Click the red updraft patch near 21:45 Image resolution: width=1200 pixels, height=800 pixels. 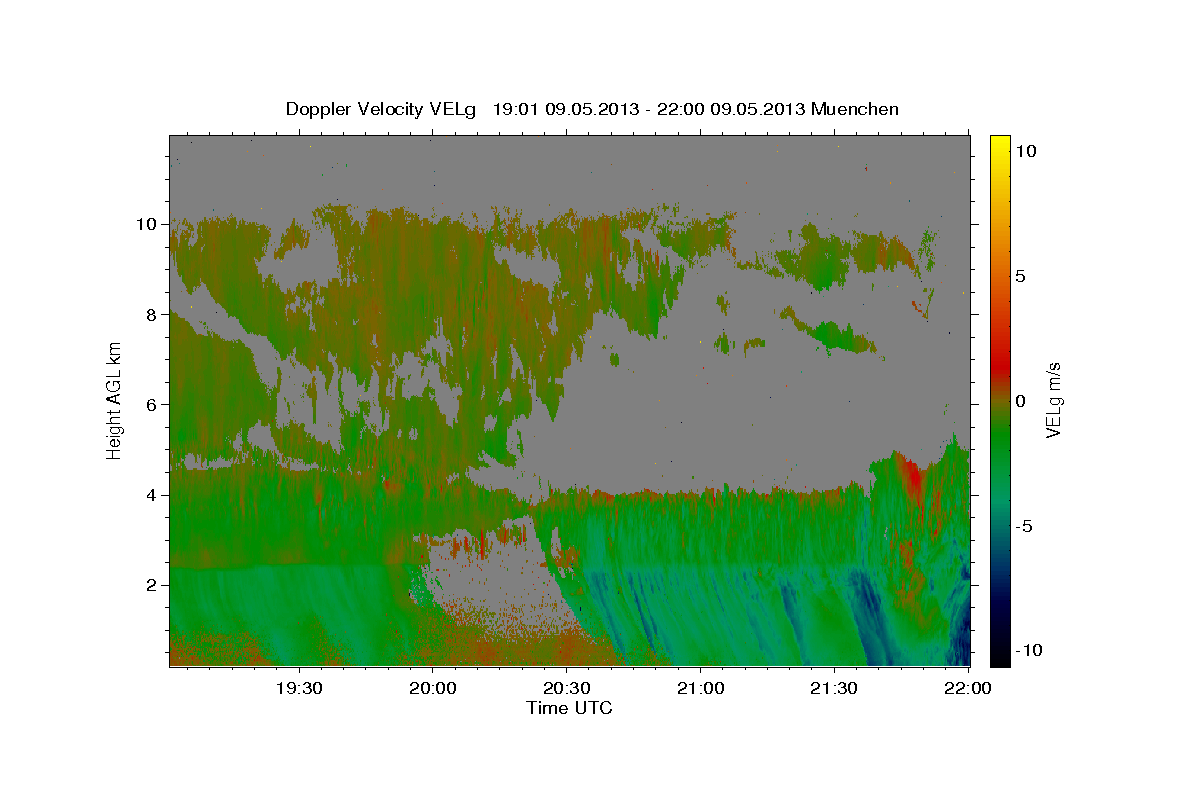coord(913,473)
